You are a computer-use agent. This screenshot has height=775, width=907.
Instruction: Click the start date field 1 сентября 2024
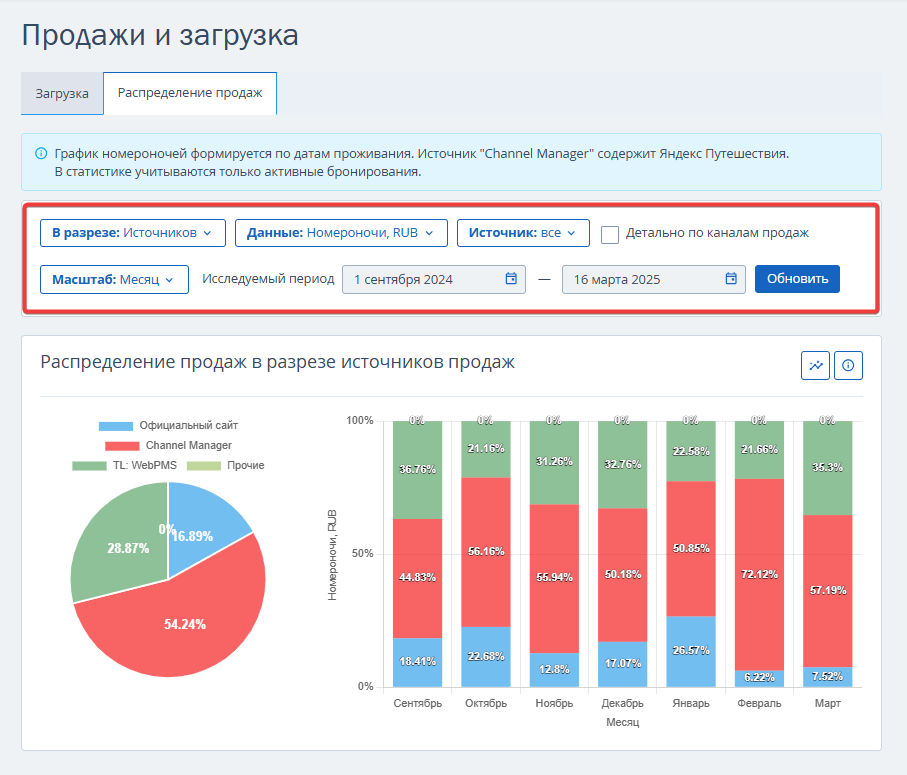(434, 279)
